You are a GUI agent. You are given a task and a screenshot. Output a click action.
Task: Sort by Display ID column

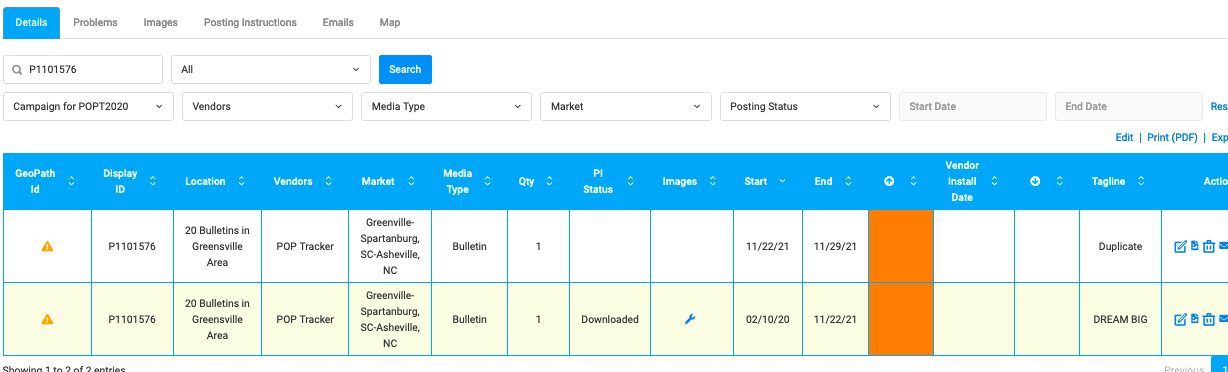152,181
